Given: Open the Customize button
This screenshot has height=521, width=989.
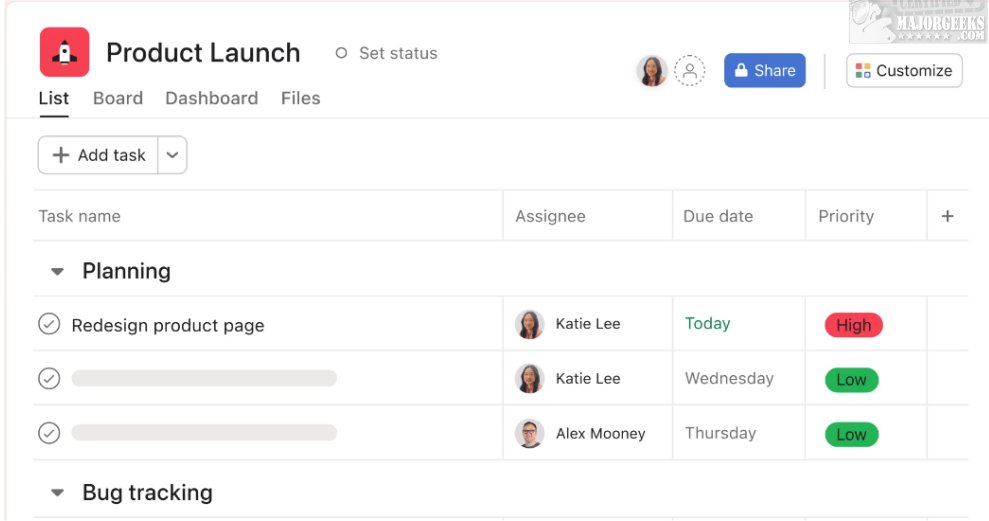Looking at the screenshot, I should (904, 71).
